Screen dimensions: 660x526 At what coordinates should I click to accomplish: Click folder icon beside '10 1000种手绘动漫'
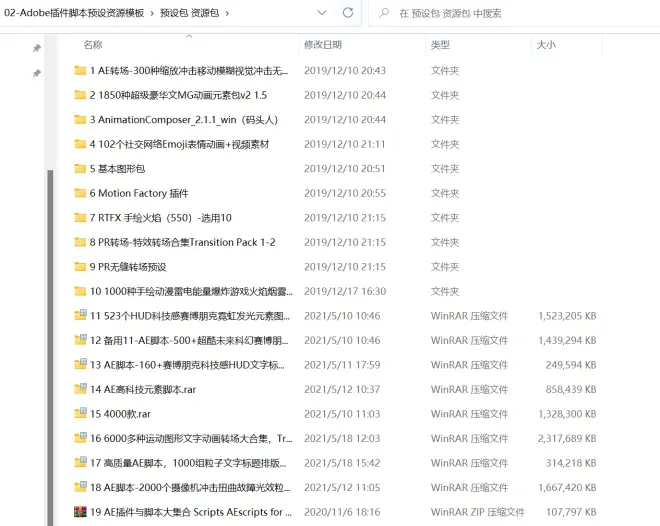80,291
